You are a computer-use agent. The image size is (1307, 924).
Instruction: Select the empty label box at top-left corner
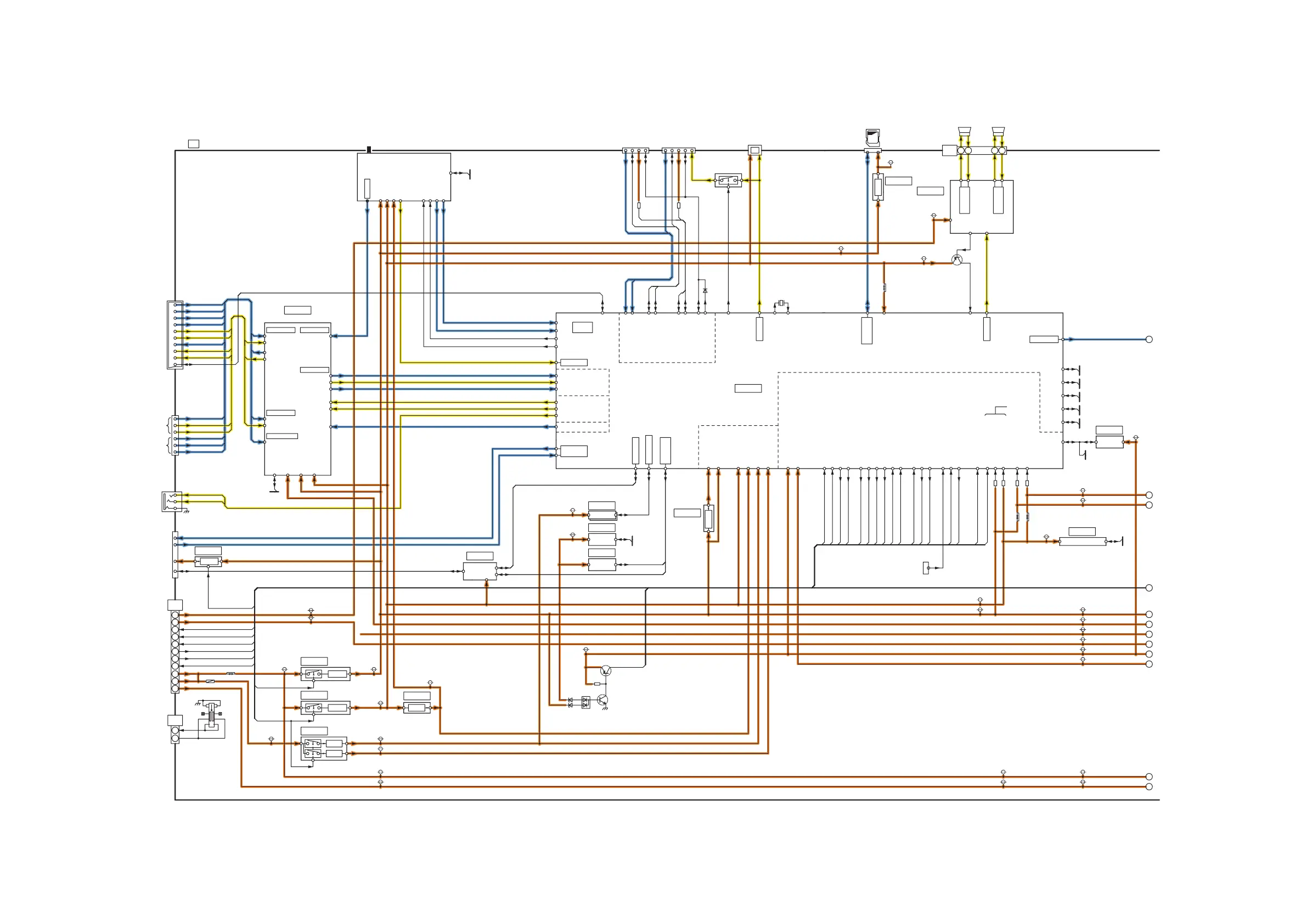(194, 144)
